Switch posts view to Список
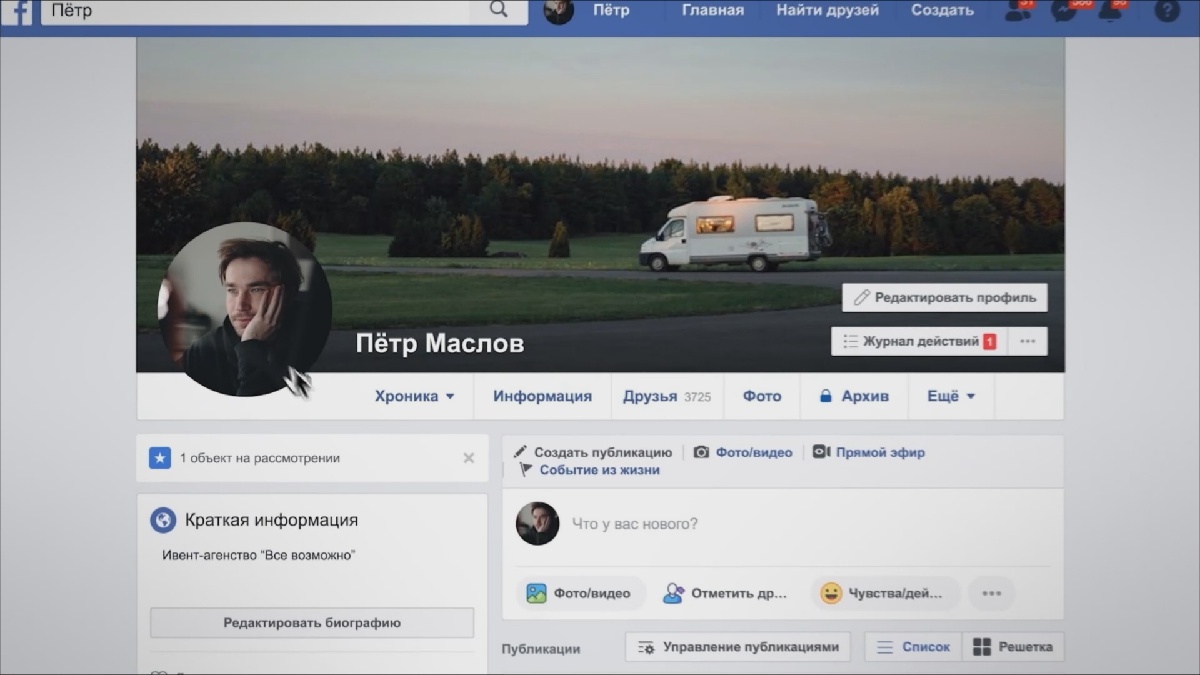Image resolution: width=1200 pixels, height=675 pixels. coord(913,647)
